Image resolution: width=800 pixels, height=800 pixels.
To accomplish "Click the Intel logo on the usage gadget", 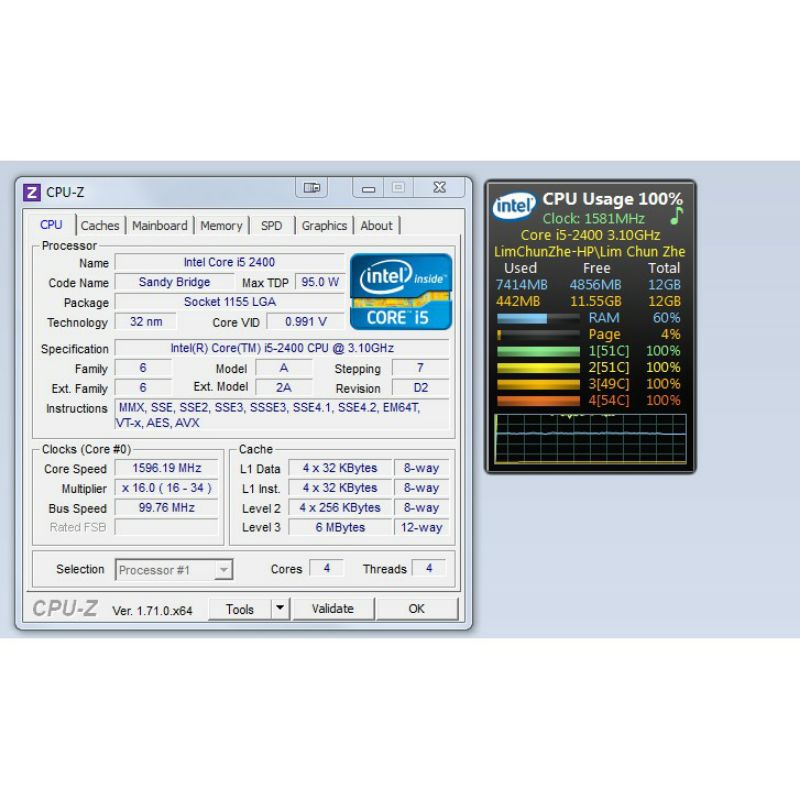I will coord(512,205).
